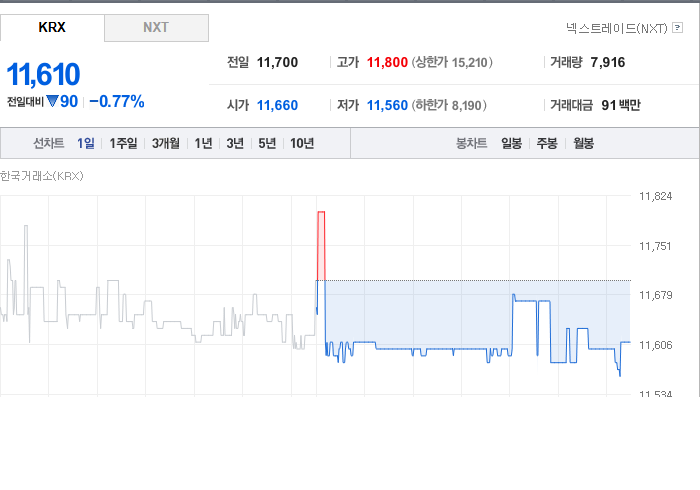Click the 봉차트 label
Viewport: 700px width, 490px height.
(x=471, y=143)
